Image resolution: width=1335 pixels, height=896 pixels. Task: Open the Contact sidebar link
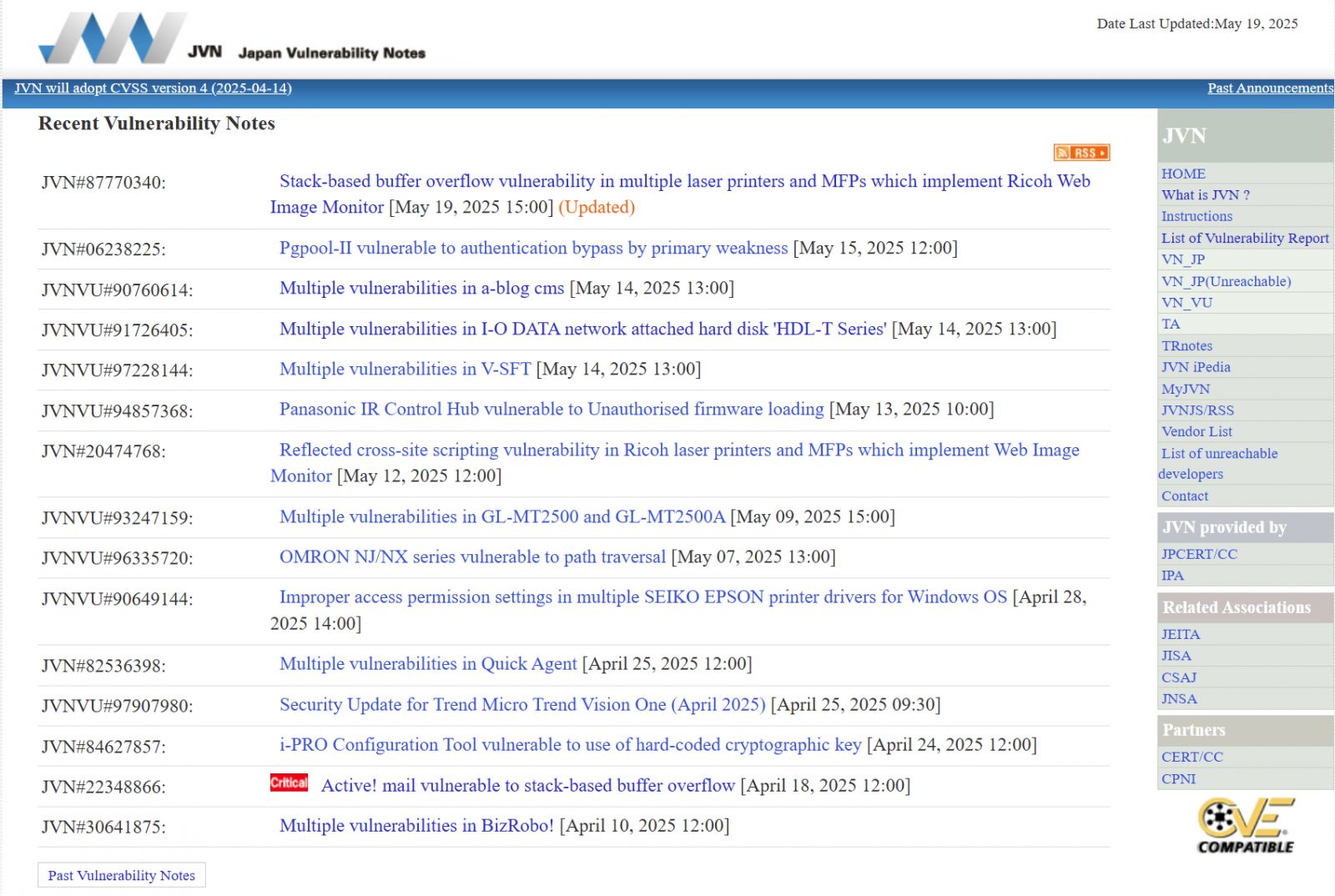coord(1185,496)
